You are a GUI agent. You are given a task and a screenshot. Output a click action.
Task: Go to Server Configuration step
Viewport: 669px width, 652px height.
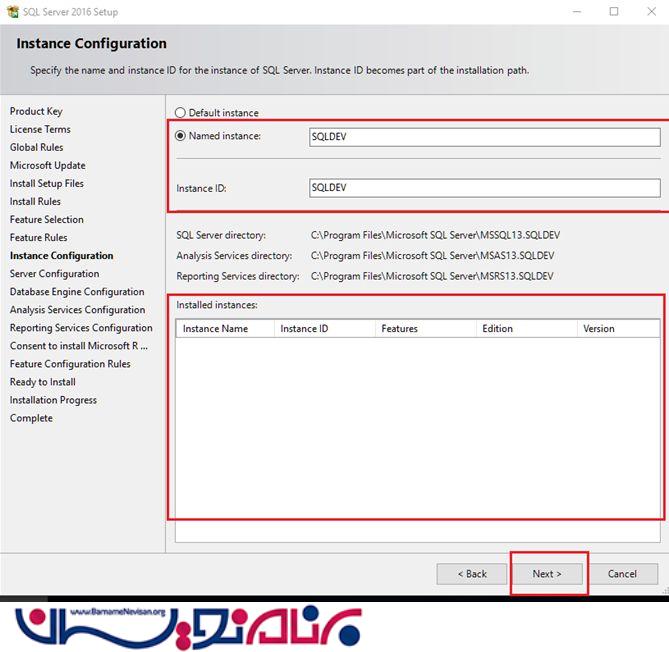(54, 273)
